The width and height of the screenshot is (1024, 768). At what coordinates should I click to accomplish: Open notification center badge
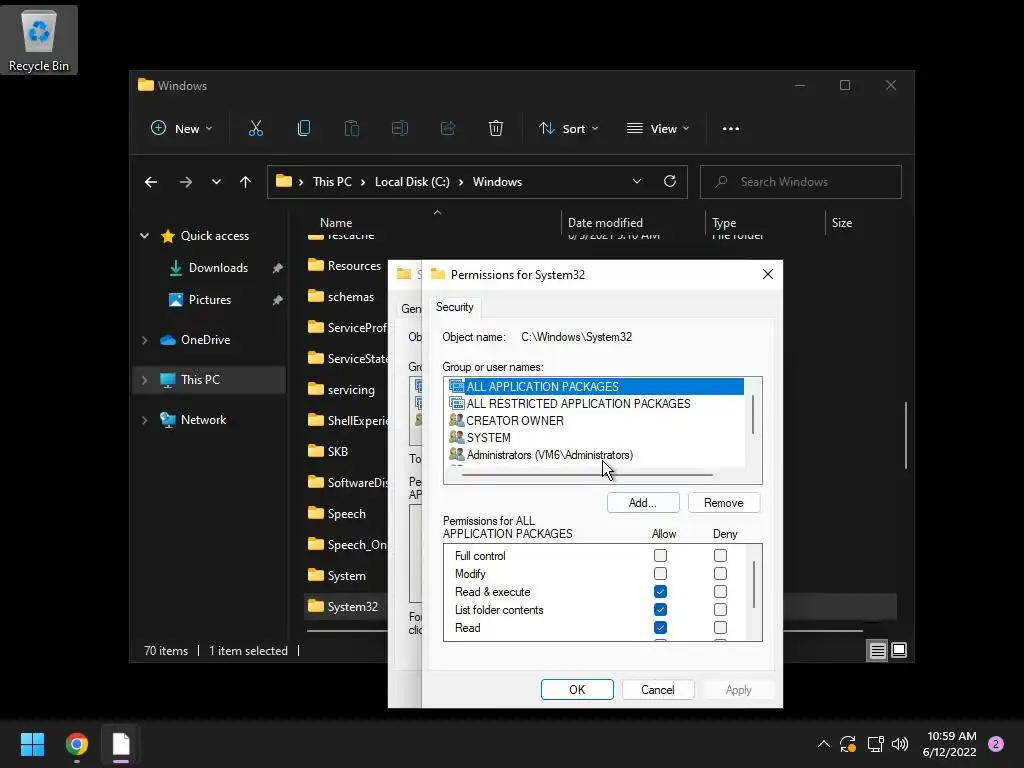(995, 744)
